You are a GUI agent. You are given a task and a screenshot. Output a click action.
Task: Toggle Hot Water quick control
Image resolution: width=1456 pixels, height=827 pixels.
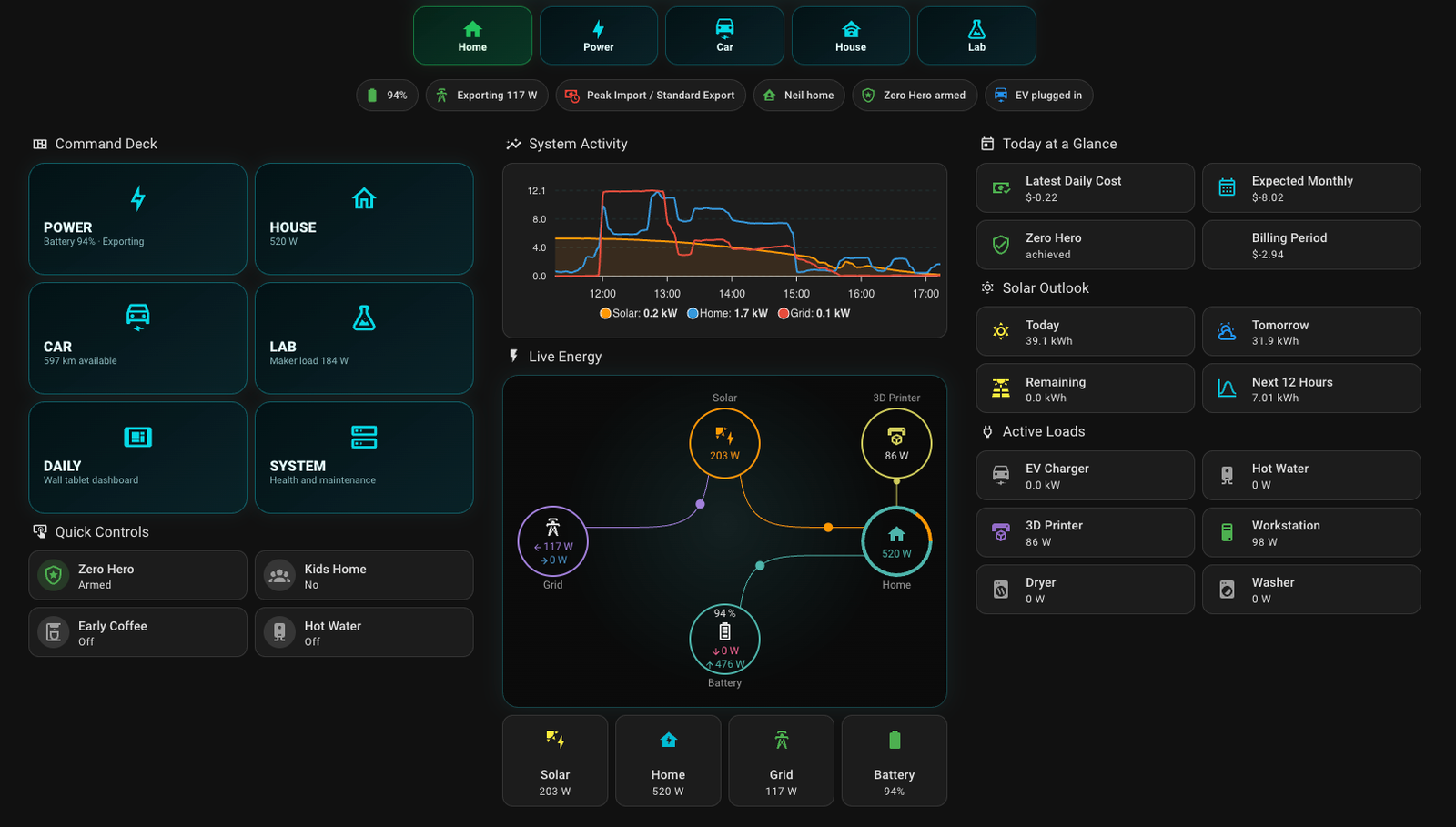click(x=364, y=632)
